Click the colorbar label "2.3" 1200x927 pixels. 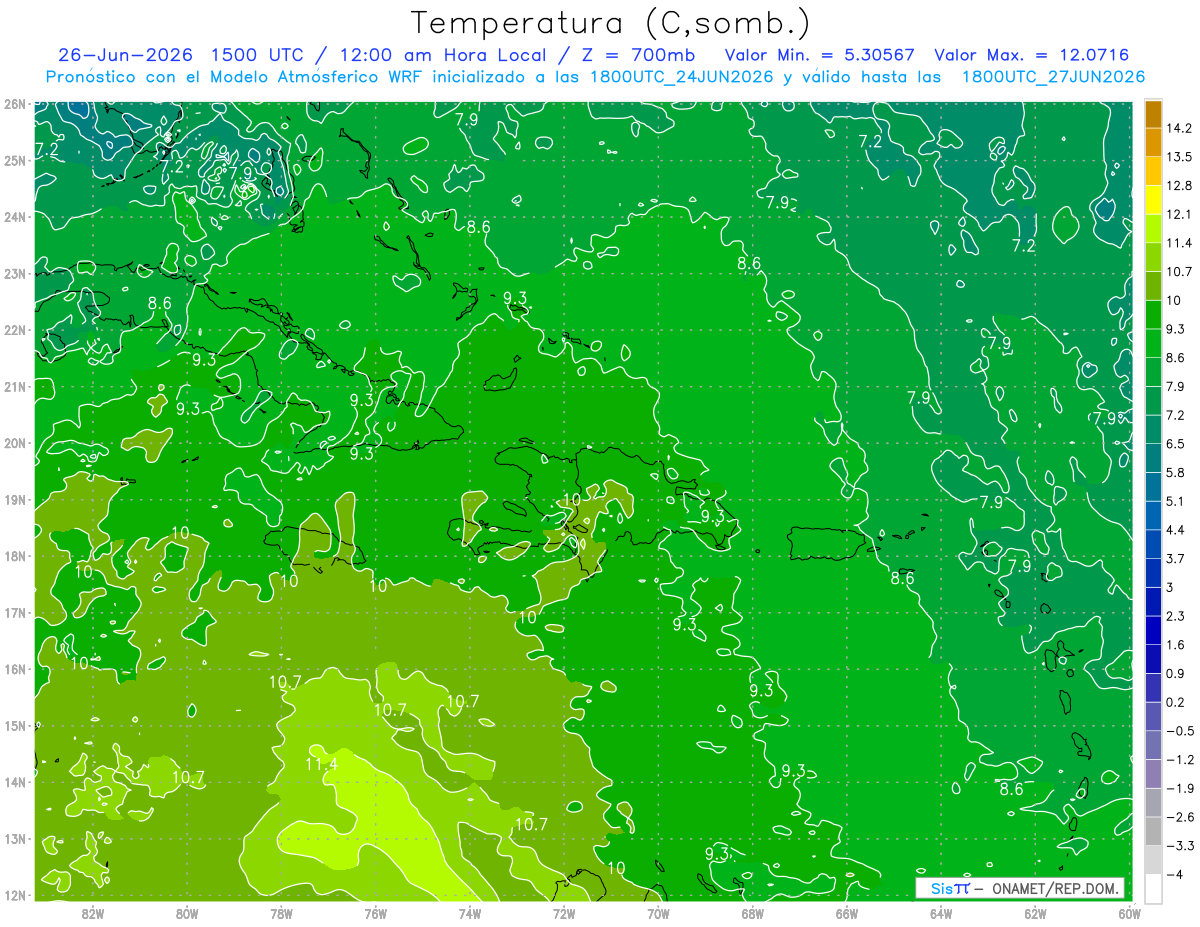[1176, 616]
